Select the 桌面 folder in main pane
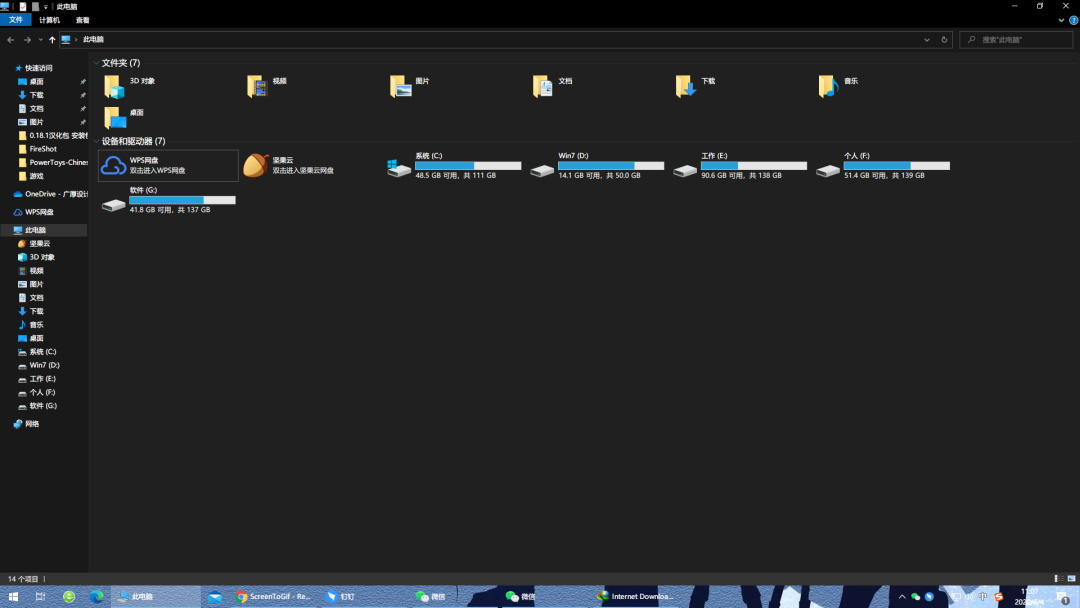 pyautogui.click(x=125, y=118)
